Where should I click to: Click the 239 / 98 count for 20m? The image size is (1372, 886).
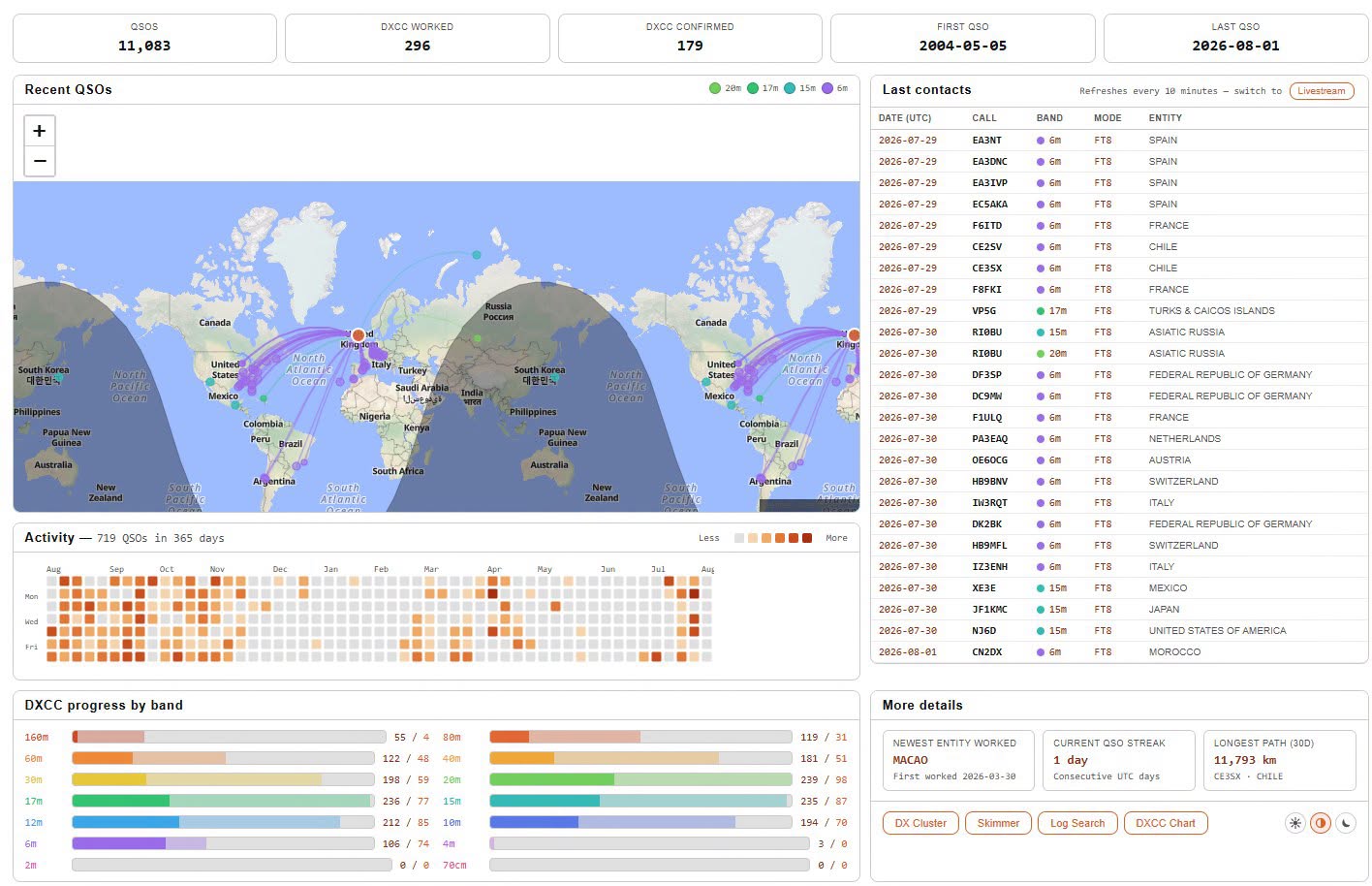824,780
